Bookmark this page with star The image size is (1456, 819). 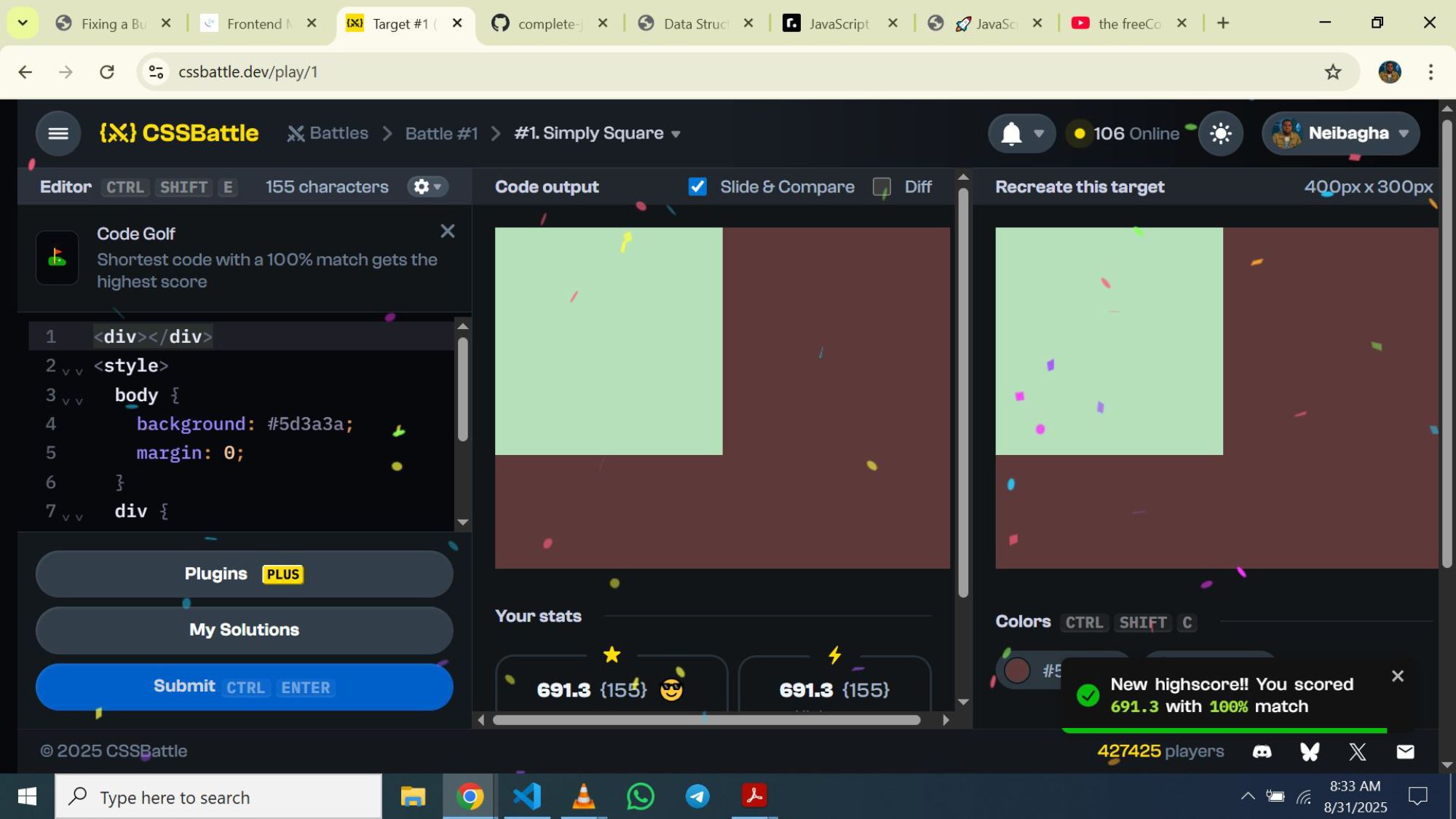(x=1332, y=72)
